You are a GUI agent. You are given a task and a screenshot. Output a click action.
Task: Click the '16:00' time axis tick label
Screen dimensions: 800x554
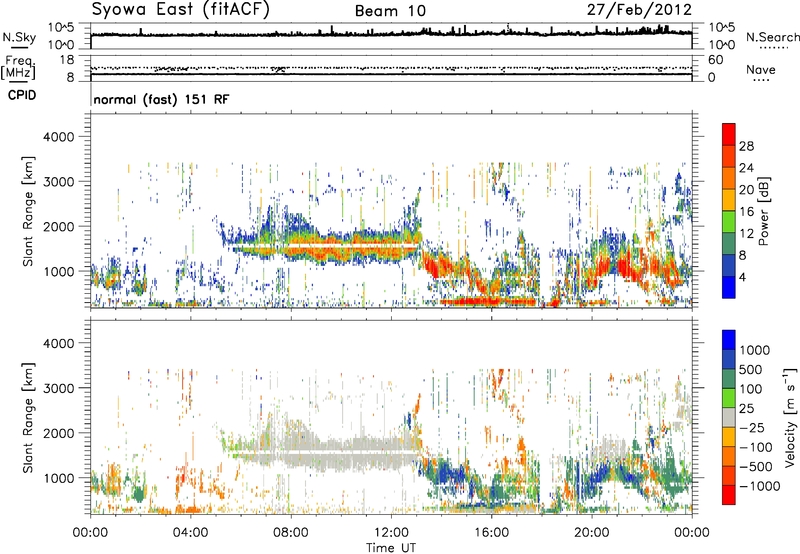point(491,533)
